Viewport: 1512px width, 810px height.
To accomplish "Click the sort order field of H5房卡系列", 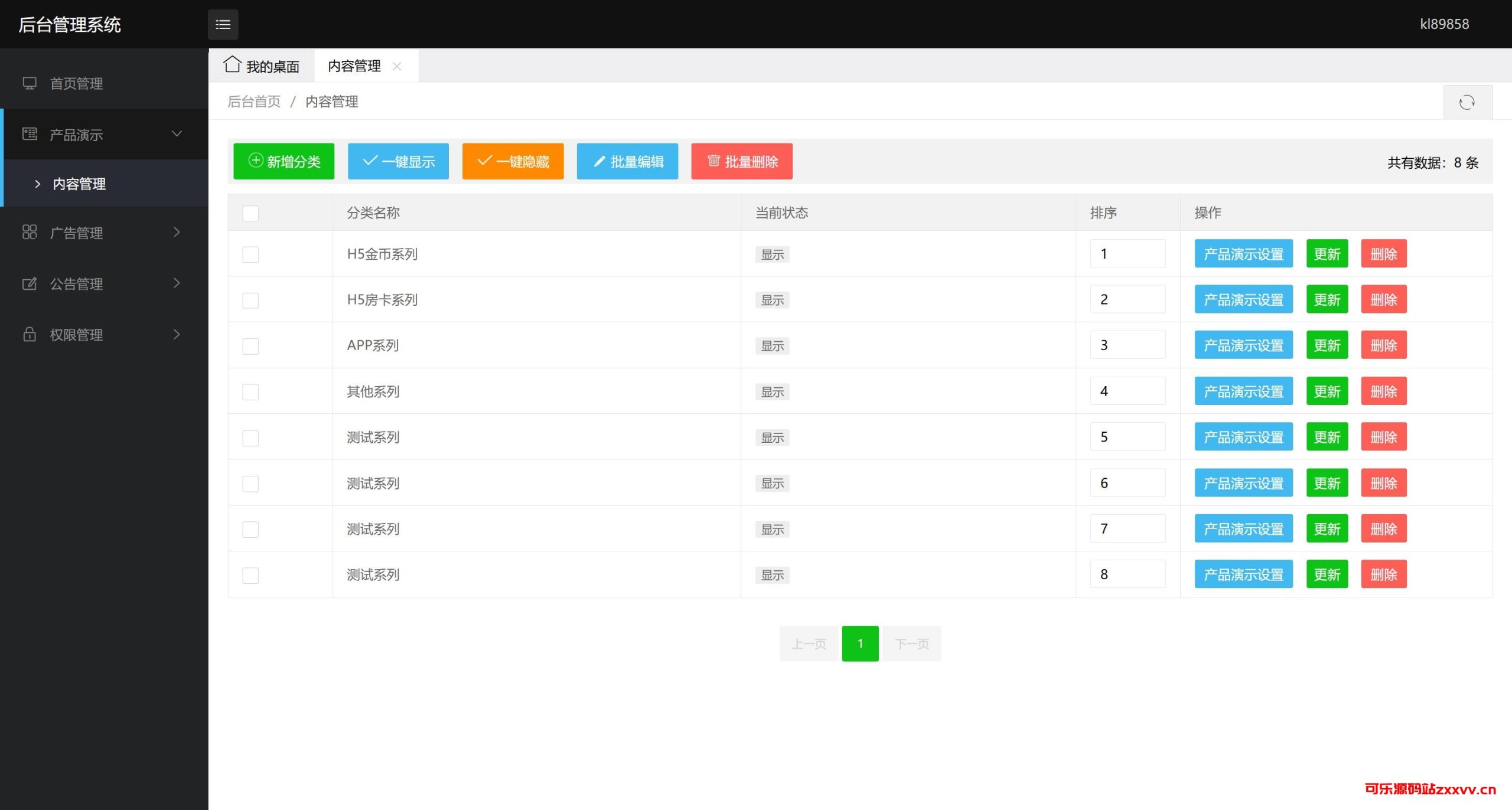I will 1127,300.
